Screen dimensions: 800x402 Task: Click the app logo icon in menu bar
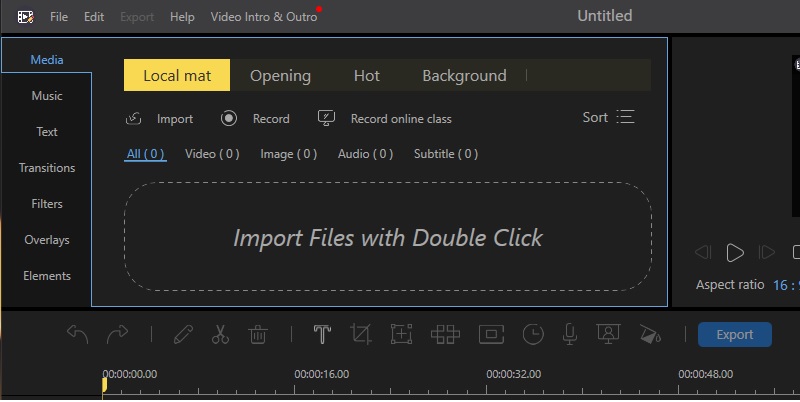[x=26, y=17]
